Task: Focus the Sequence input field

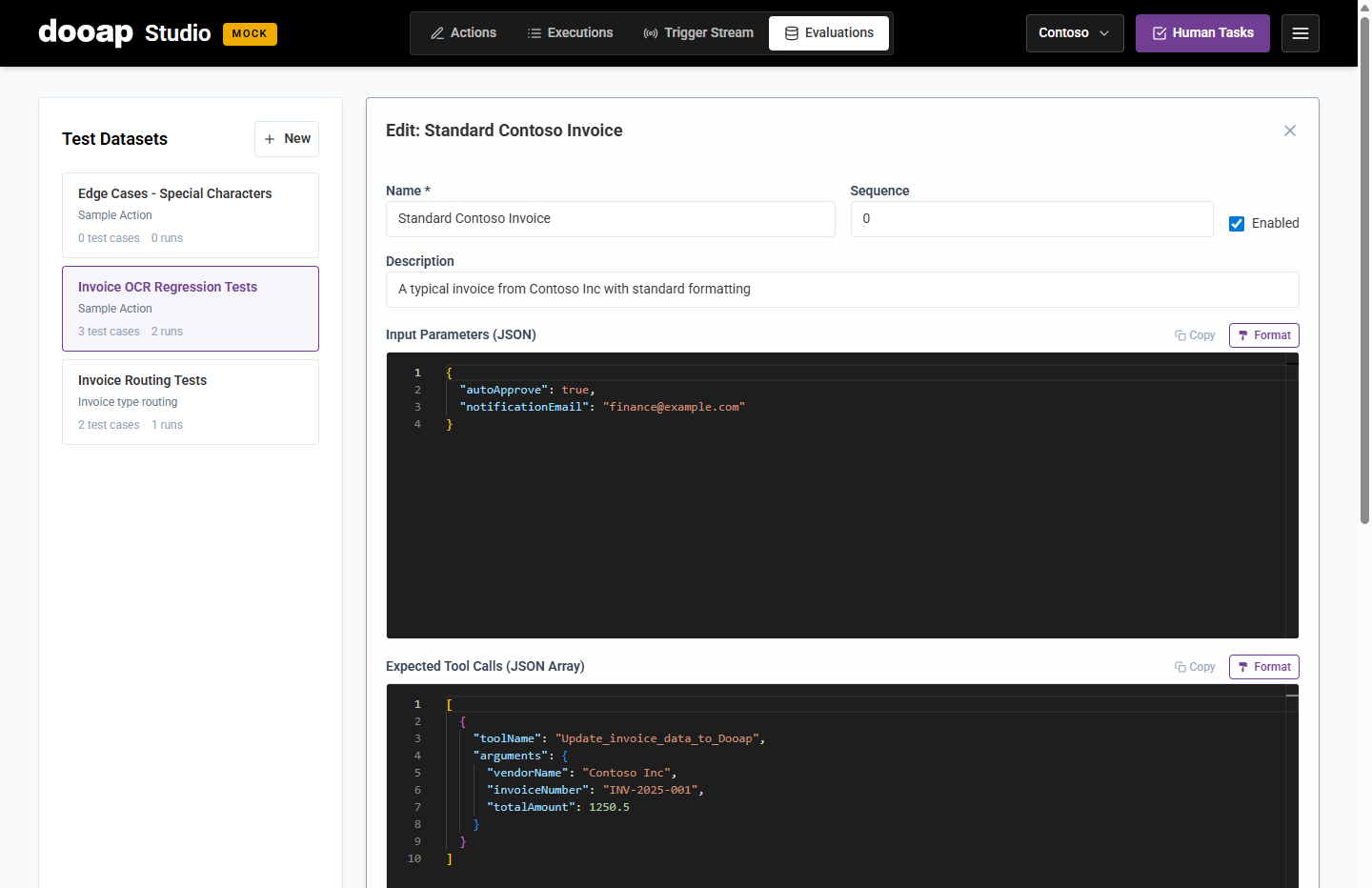Action: tap(1032, 219)
